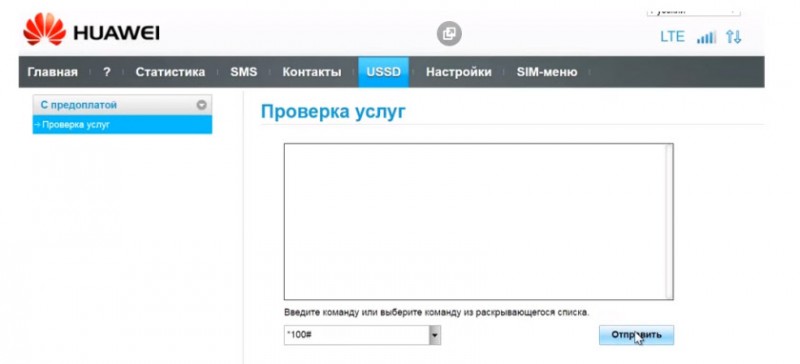This screenshot has height=364, width=800.
Task: Open the question mark help tab
Action: tap(107, 72)
